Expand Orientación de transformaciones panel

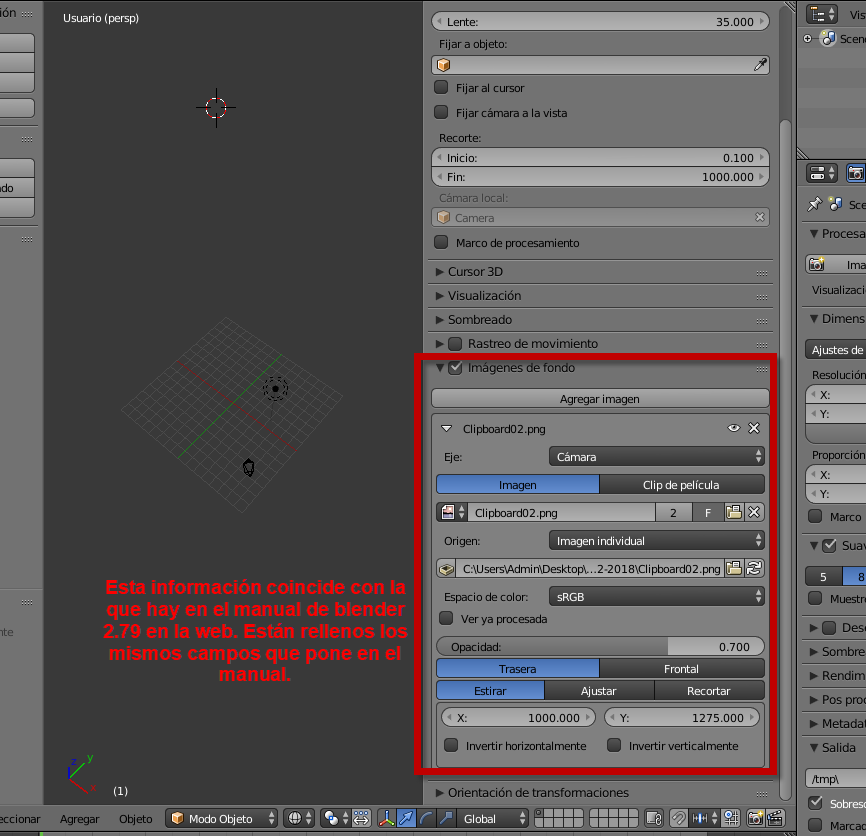point(440,793)
